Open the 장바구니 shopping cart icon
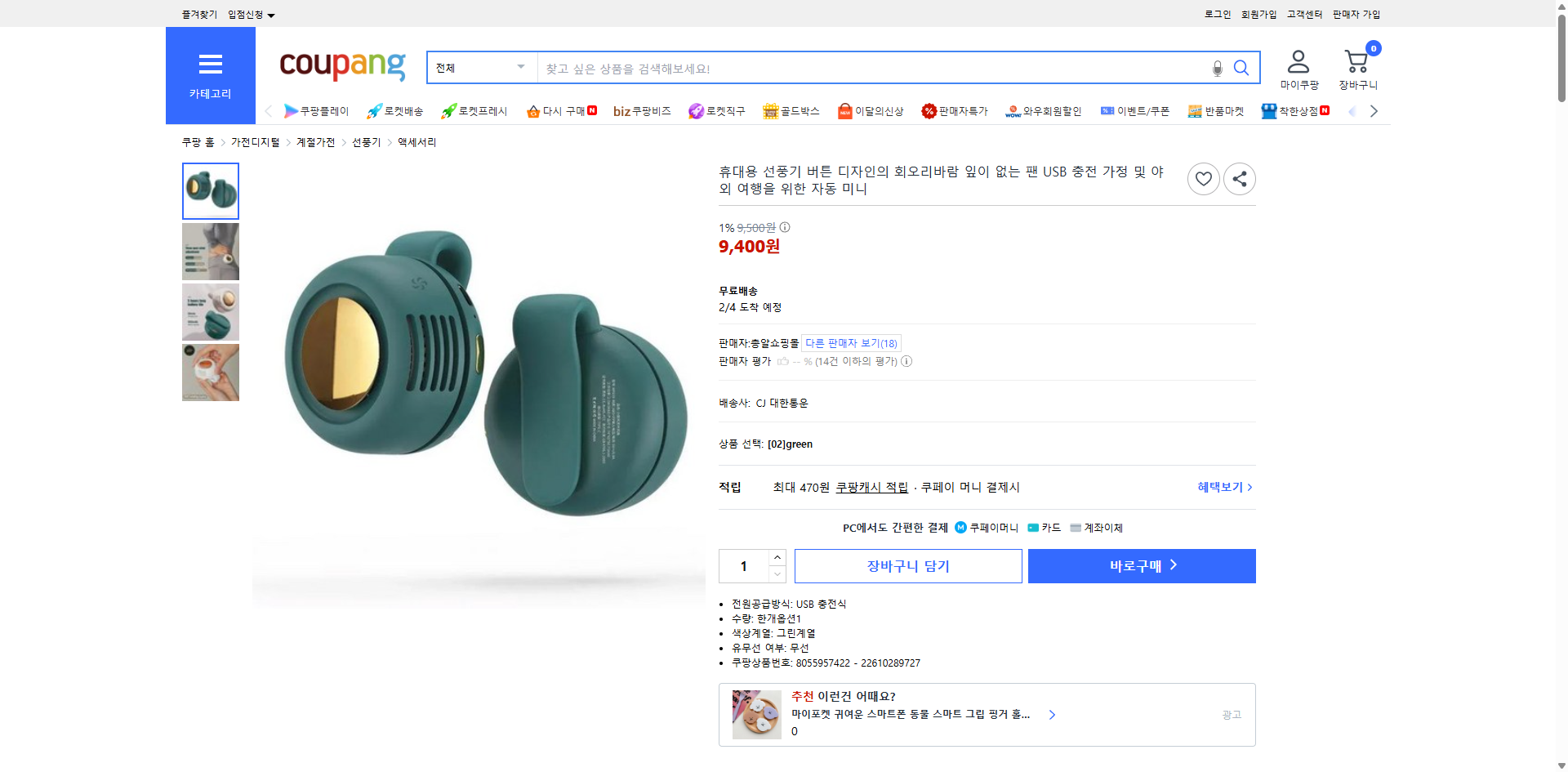Image resolution: width=1568 pixels, height=772 pixels. (x=1356, y=60)
